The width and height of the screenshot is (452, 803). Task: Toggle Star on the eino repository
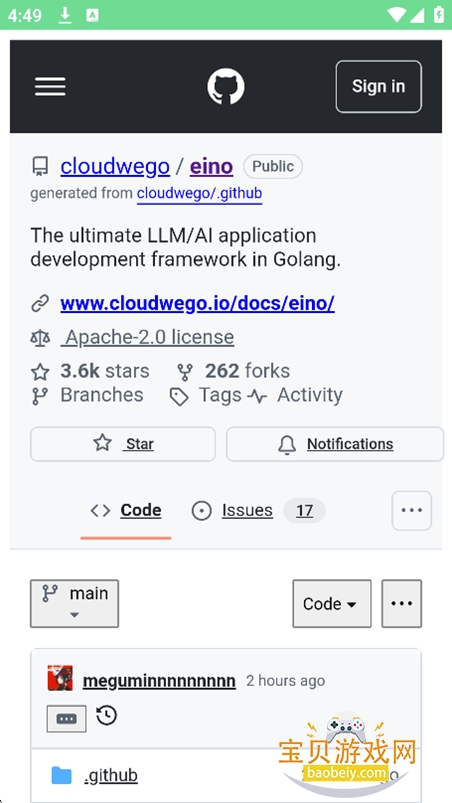123,444
